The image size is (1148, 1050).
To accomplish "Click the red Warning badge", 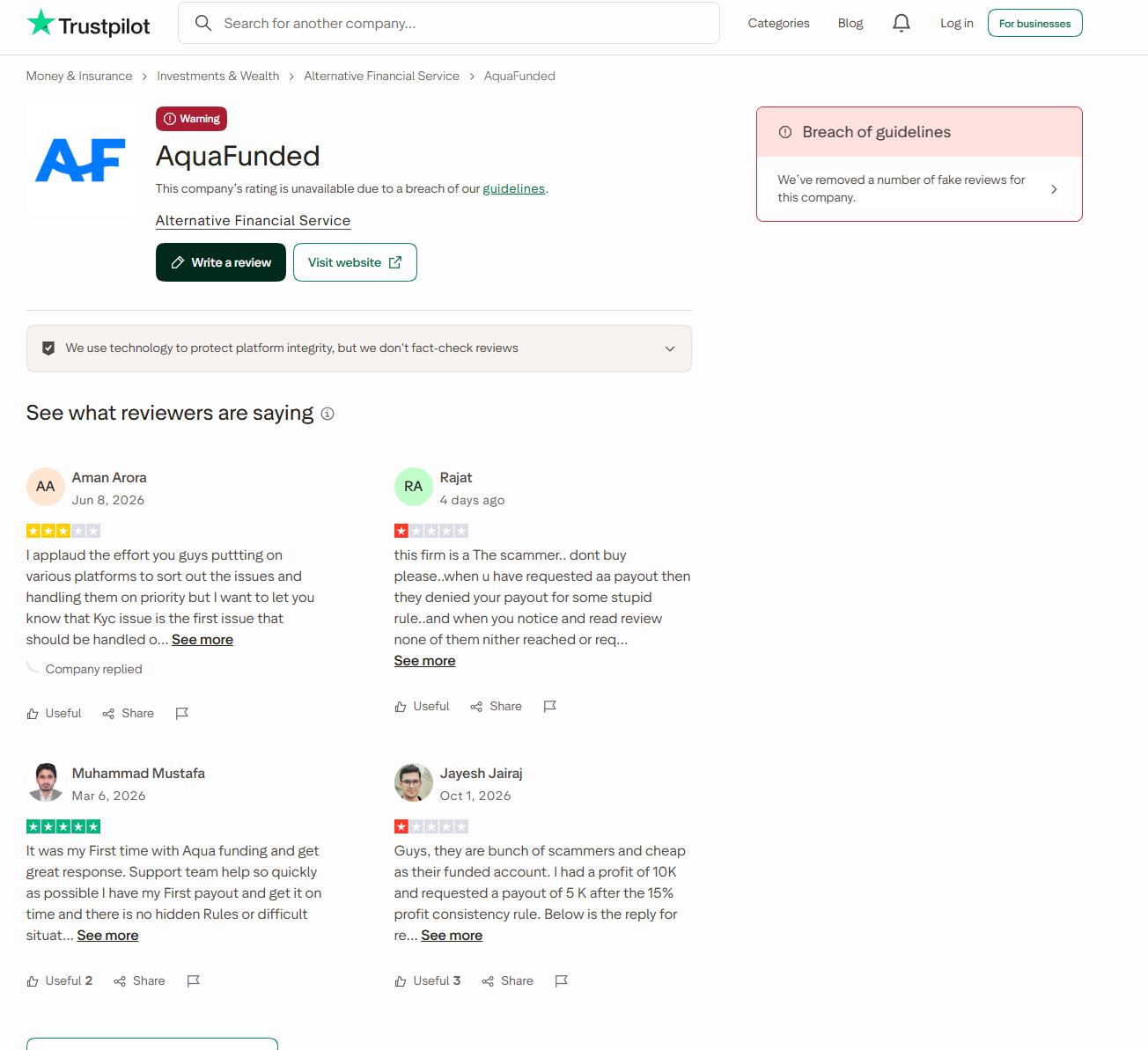I will pyautogui.click(x=191, y=119).
